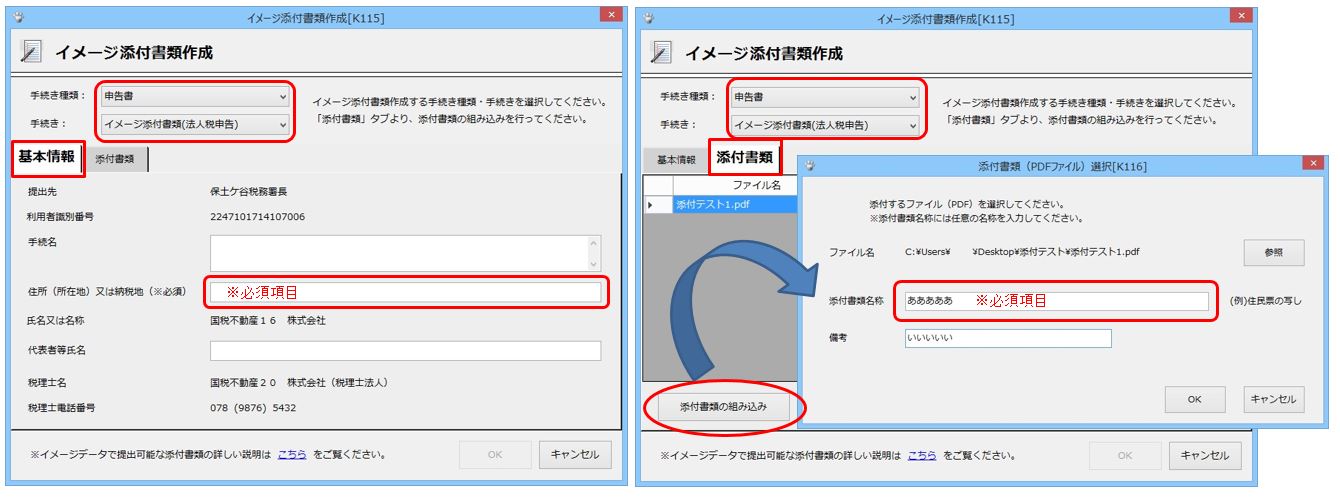Open 手続き種類 dropdown in left window

pyautogui.click(x=195, y=97)
